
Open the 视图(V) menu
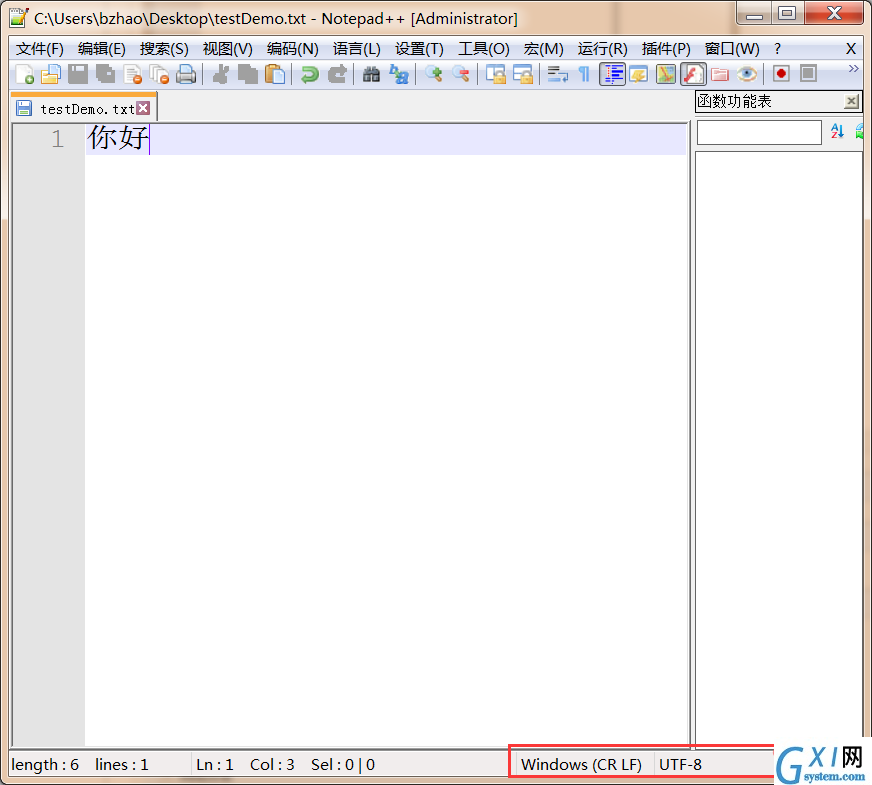tap(227, 49)
